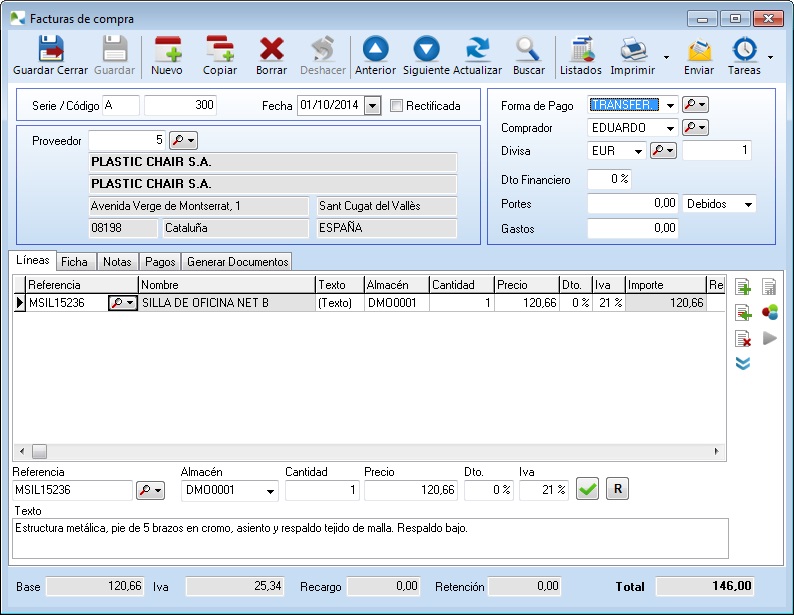The height and width of the screenshot is (615, 794).
Task: Expand the Divisa EUR dropdown
Action: tap(638, 151)
